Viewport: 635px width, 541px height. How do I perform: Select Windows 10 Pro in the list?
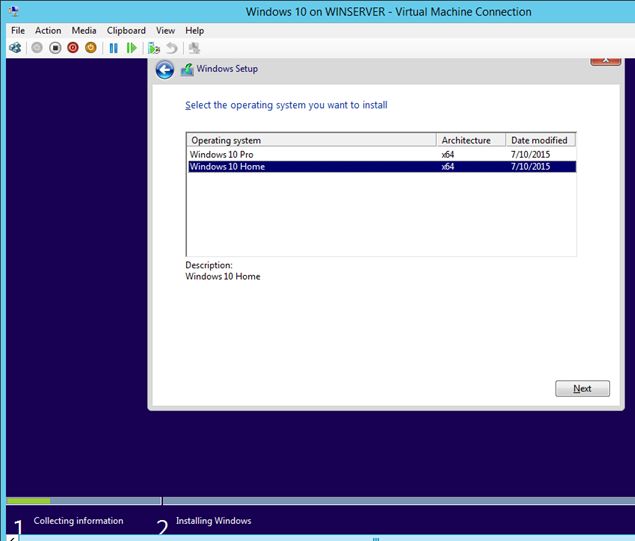coord(382,154)
